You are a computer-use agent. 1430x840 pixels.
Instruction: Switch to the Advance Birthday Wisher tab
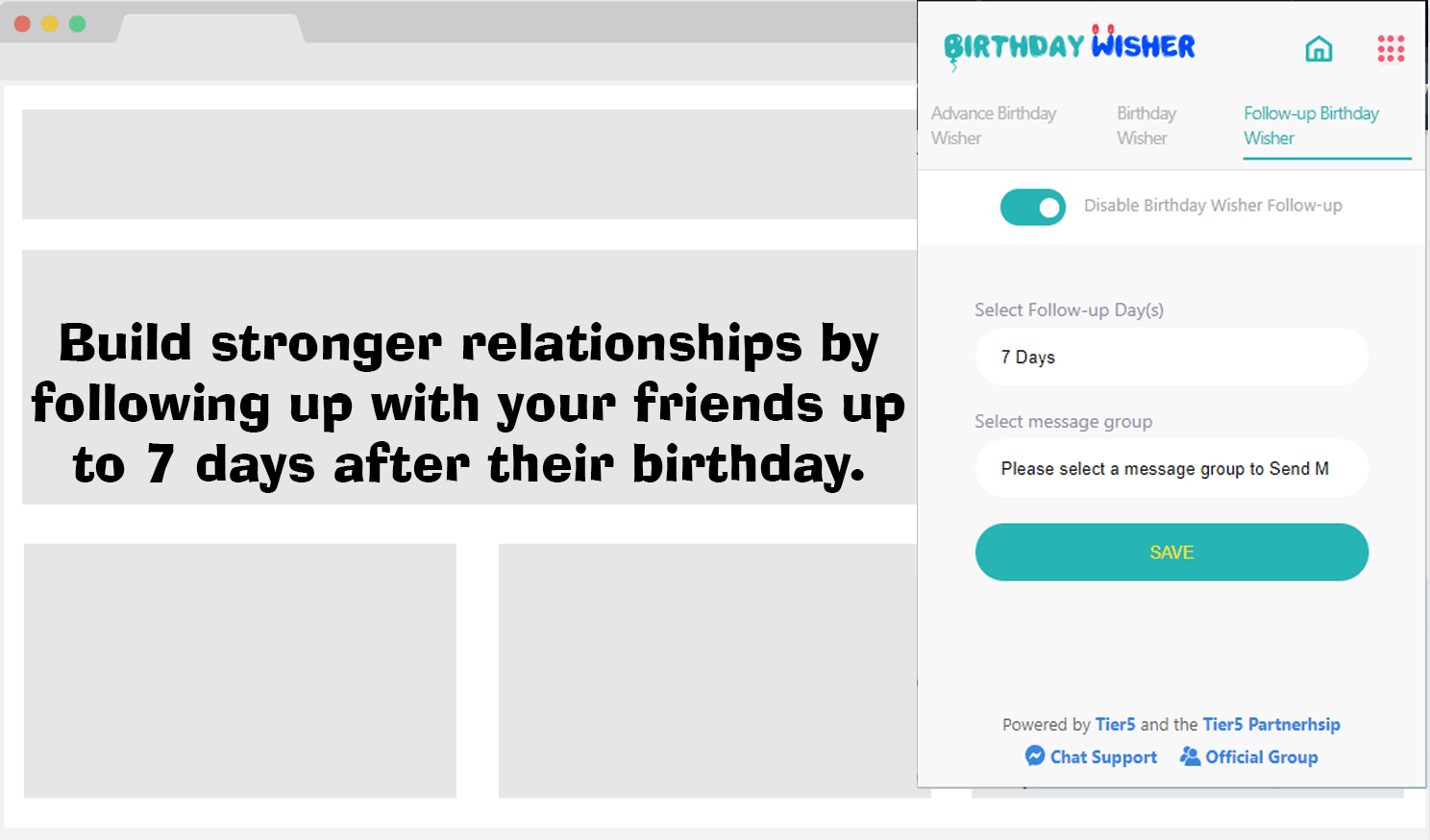point(993,126)
